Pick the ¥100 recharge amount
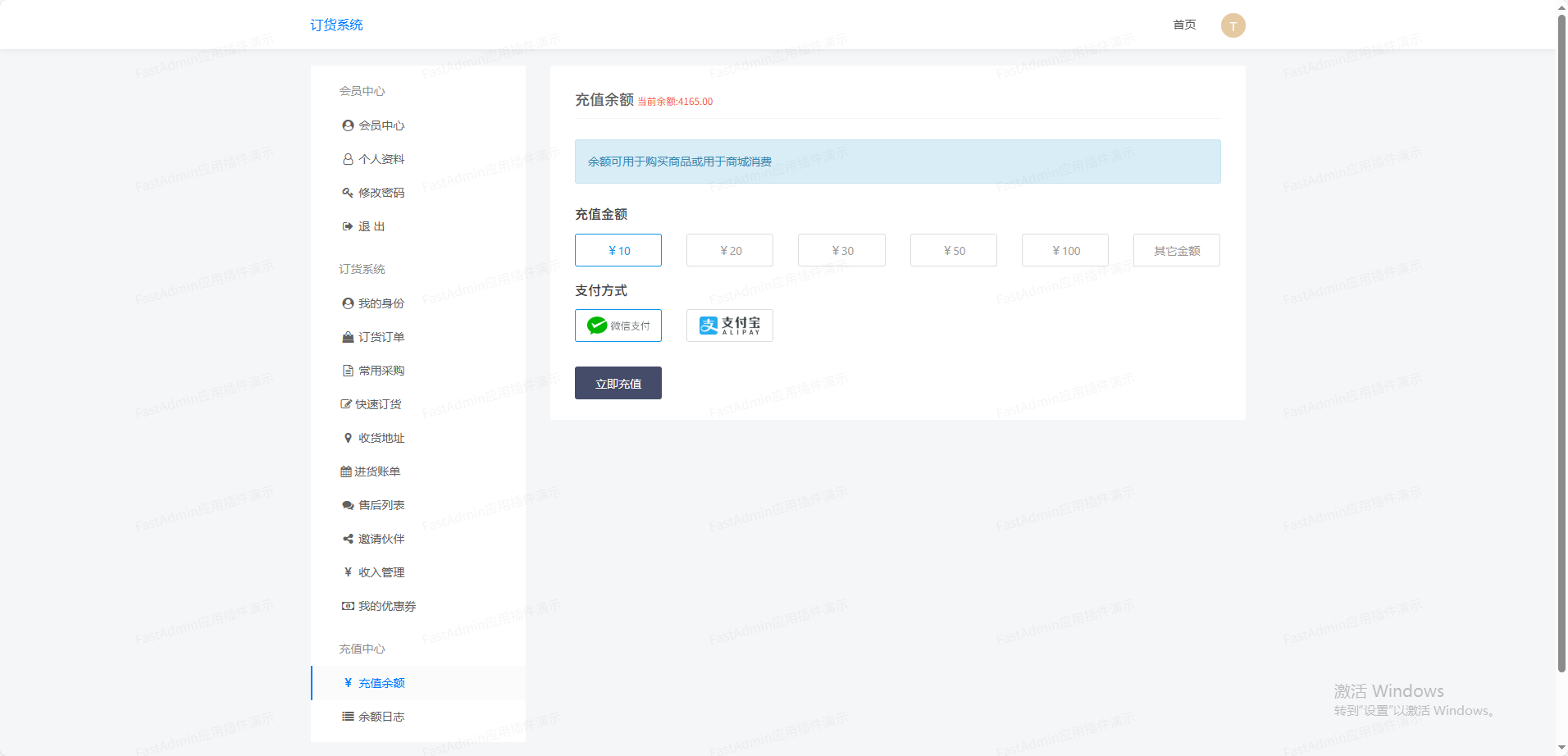The width and height of the screenshot is (1568, 756). 1064,250
